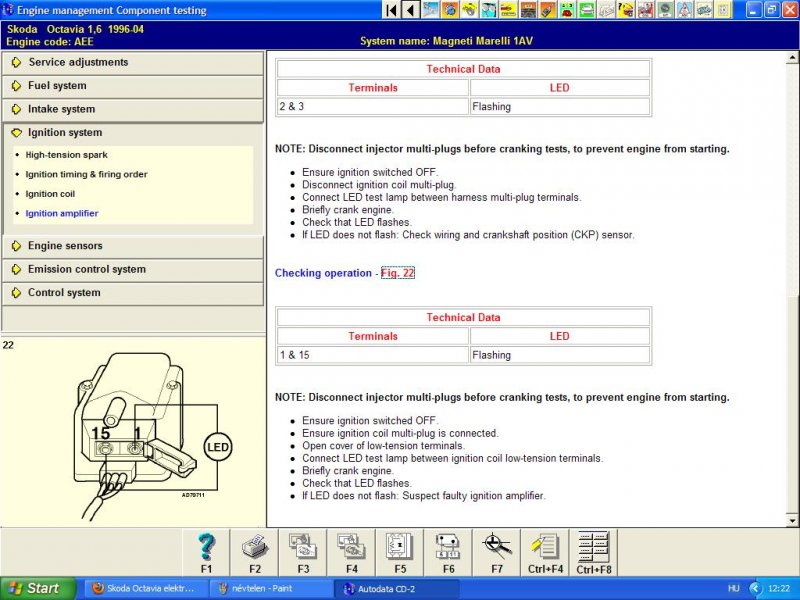Viewport: 800px width, 600px height.
Task: Print with the F2 printer icon
Action: pyautogui.click(x=255, y=553)
